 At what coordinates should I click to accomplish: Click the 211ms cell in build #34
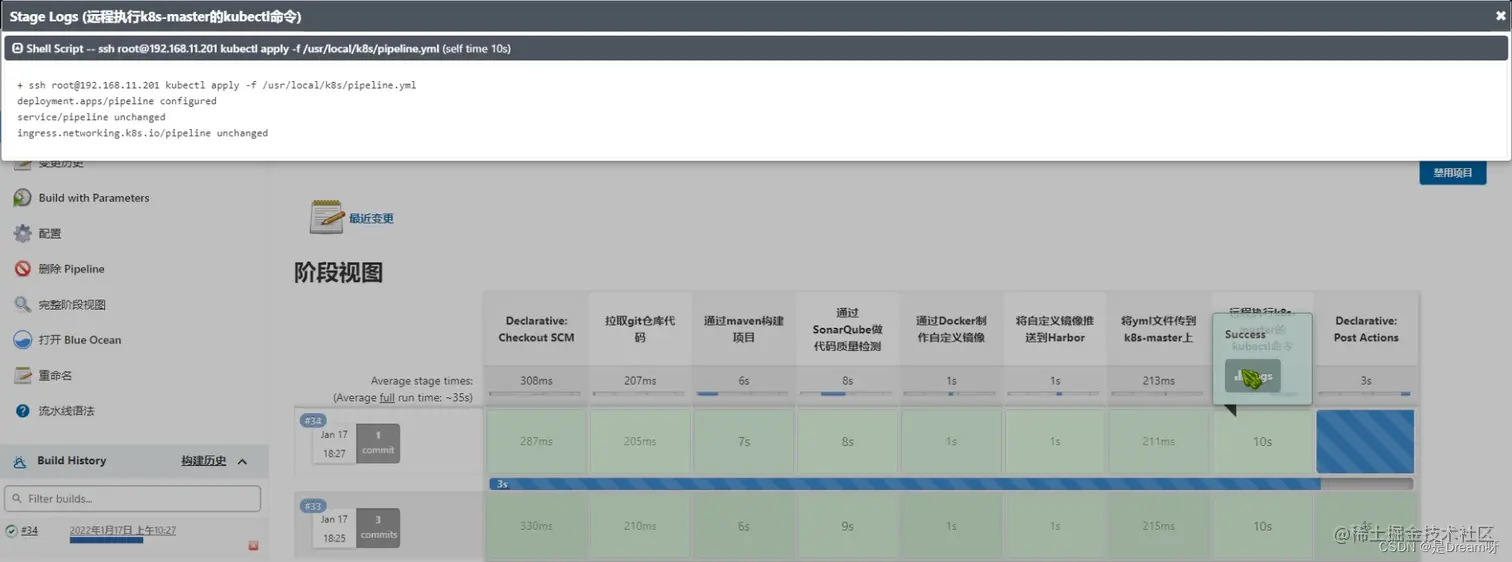[x=1159, y=441]
